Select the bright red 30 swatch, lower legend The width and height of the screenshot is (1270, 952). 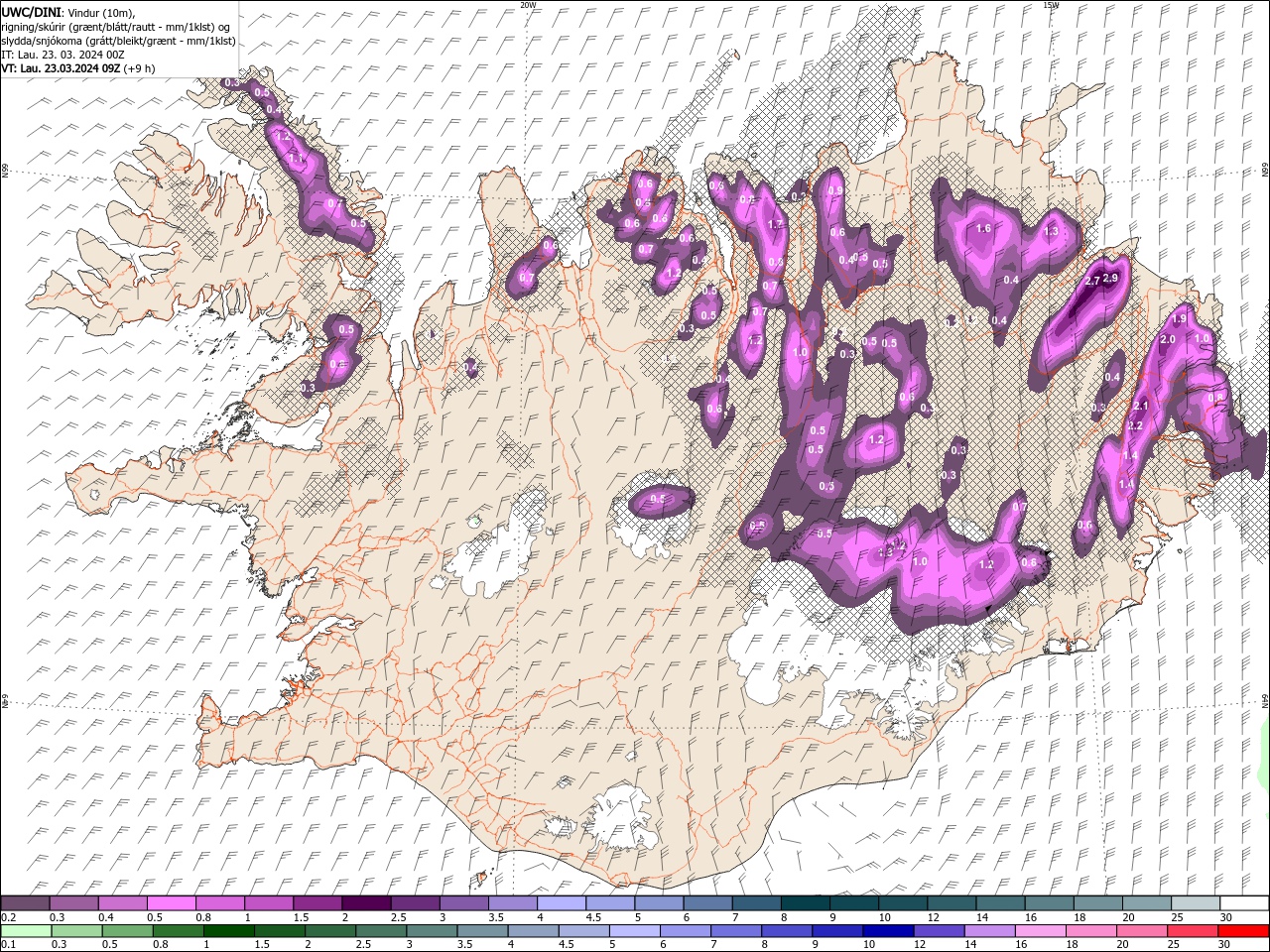[1242, 931]
